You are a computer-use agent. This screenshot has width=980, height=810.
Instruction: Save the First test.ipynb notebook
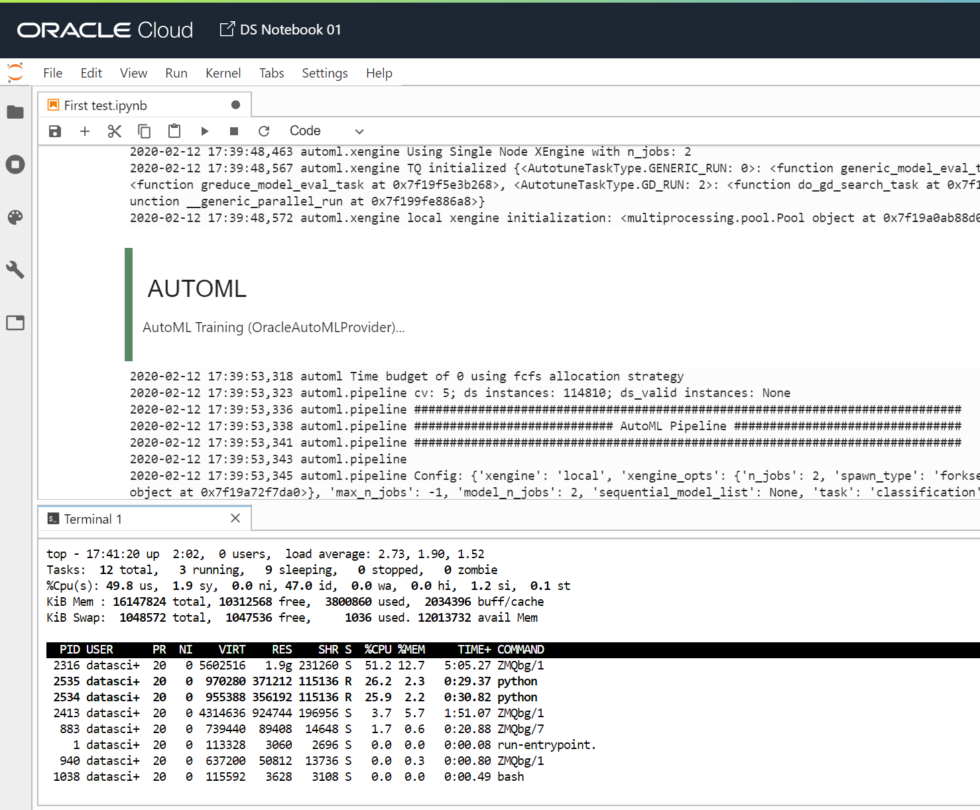click(54, 130)
